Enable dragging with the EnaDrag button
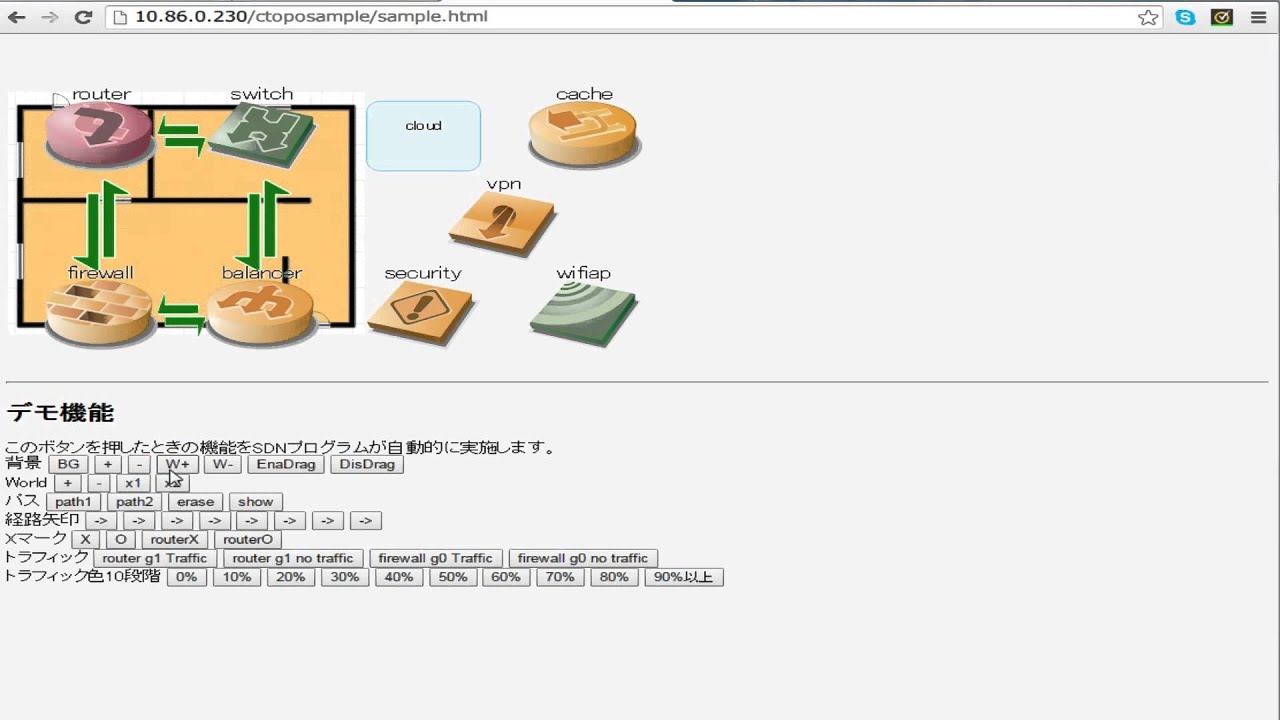 click(286, 464)
